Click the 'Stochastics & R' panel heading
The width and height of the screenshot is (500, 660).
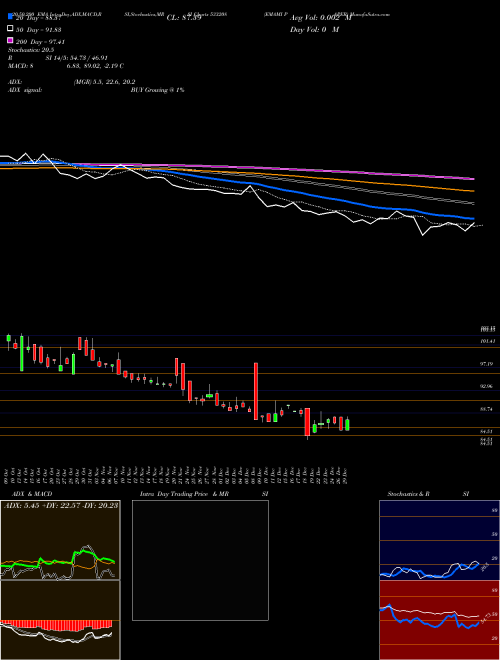tap(408, 494)
